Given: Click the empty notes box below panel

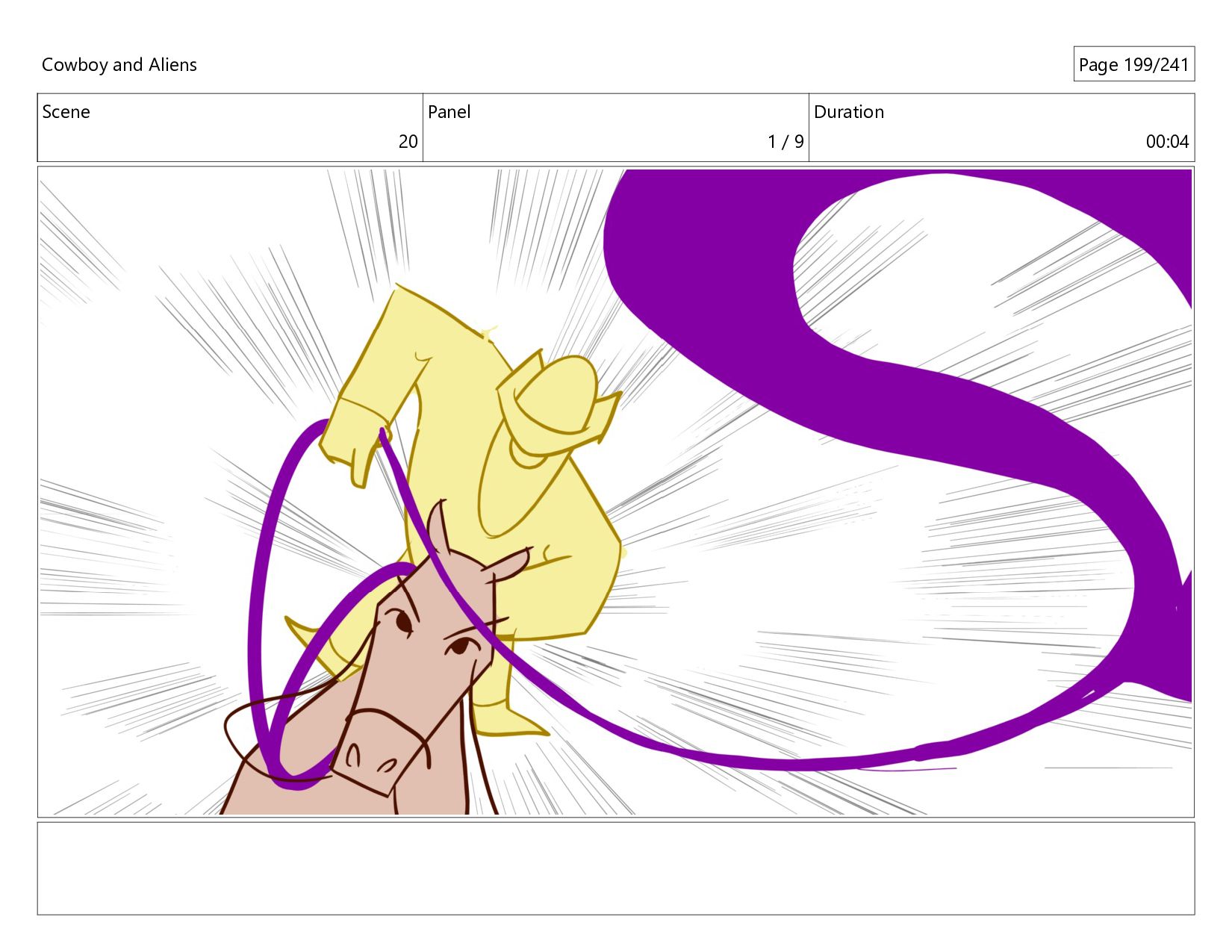Looking at the screenshot, I should click(x=616, y=868).
